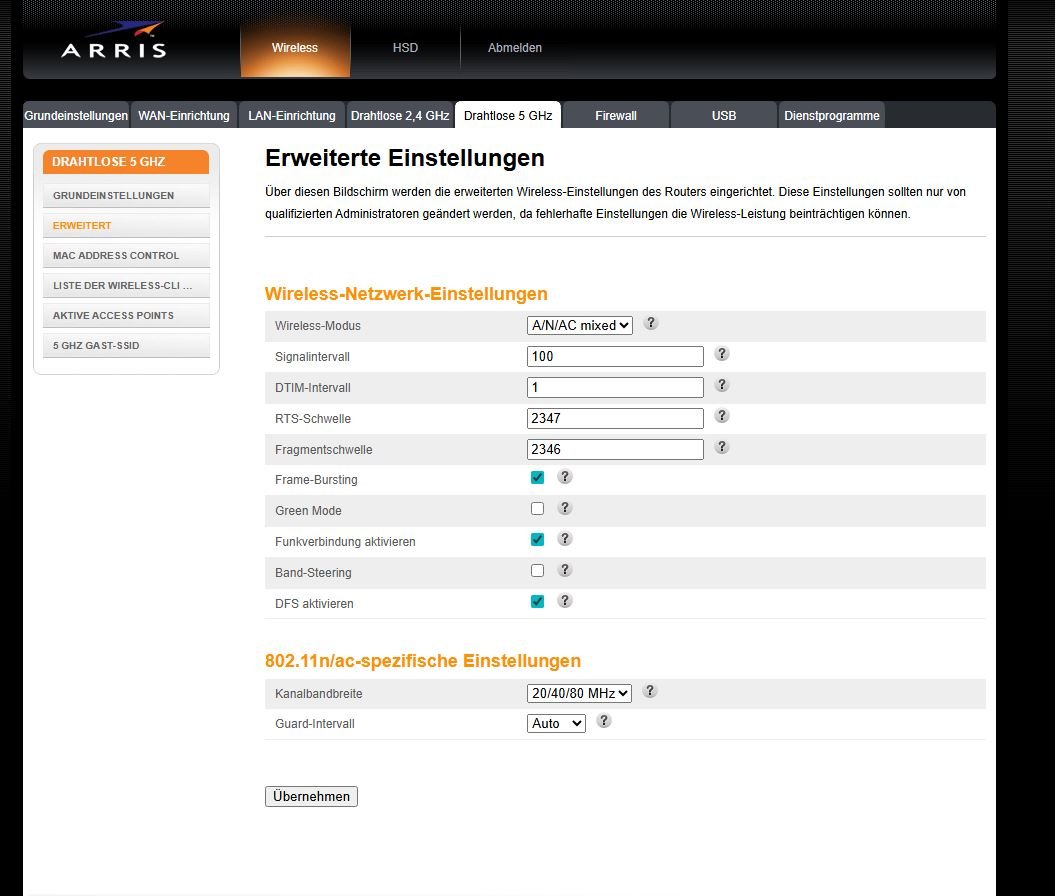The width and height of the screenshot is (1055, 896).
Task: Open help icon for Fragmentschwelle
Action: tap(722, 447)
